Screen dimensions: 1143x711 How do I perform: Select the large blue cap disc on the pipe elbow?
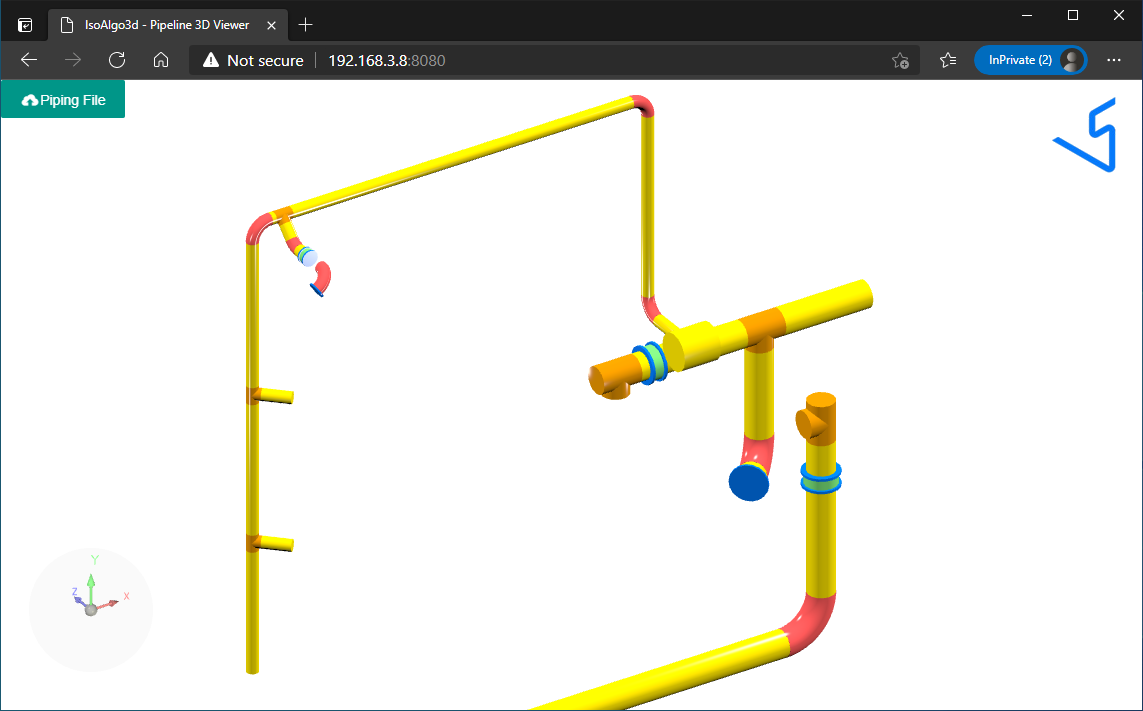point(749,482)
